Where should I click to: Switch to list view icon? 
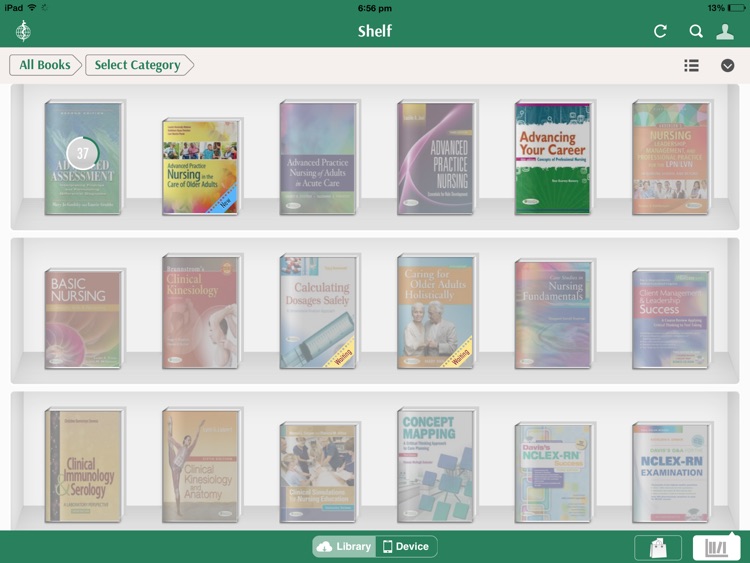691,65
